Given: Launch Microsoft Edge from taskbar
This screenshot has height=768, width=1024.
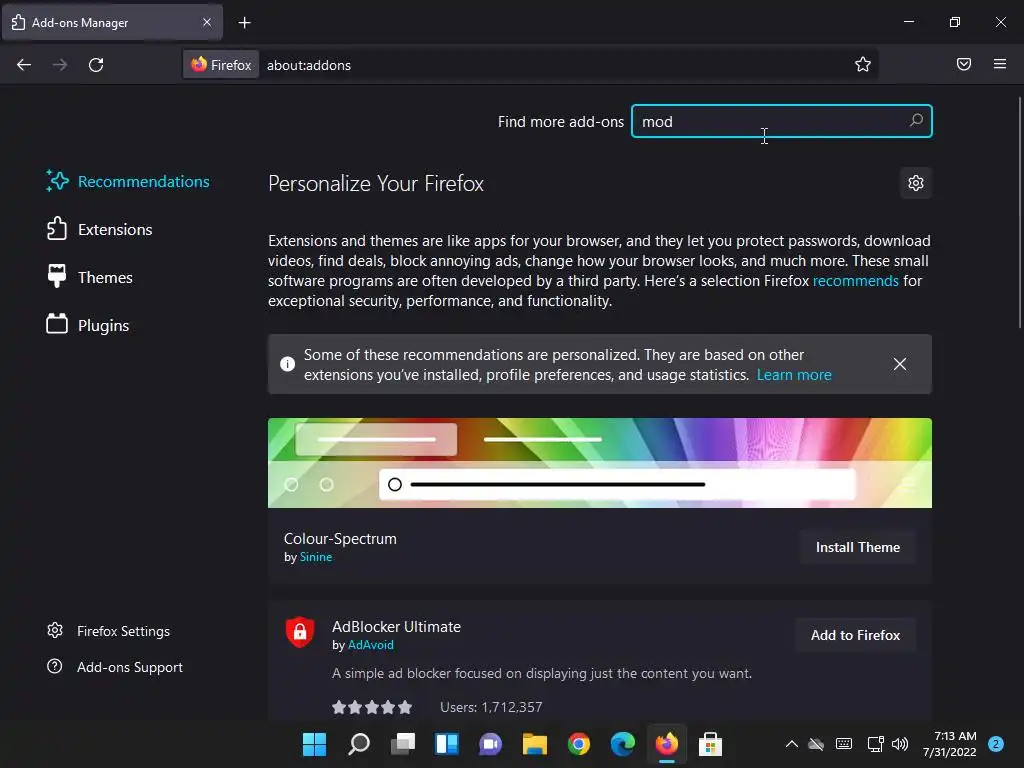Looking at the screenshot, I should click(x=622, y=744).
